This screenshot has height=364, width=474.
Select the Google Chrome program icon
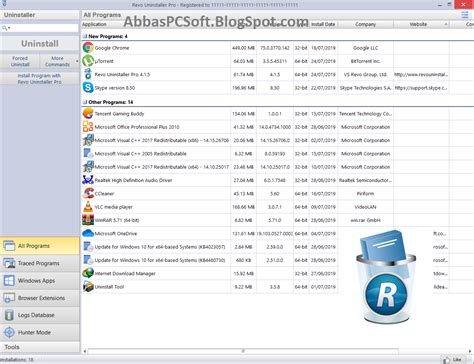point(88,48)
